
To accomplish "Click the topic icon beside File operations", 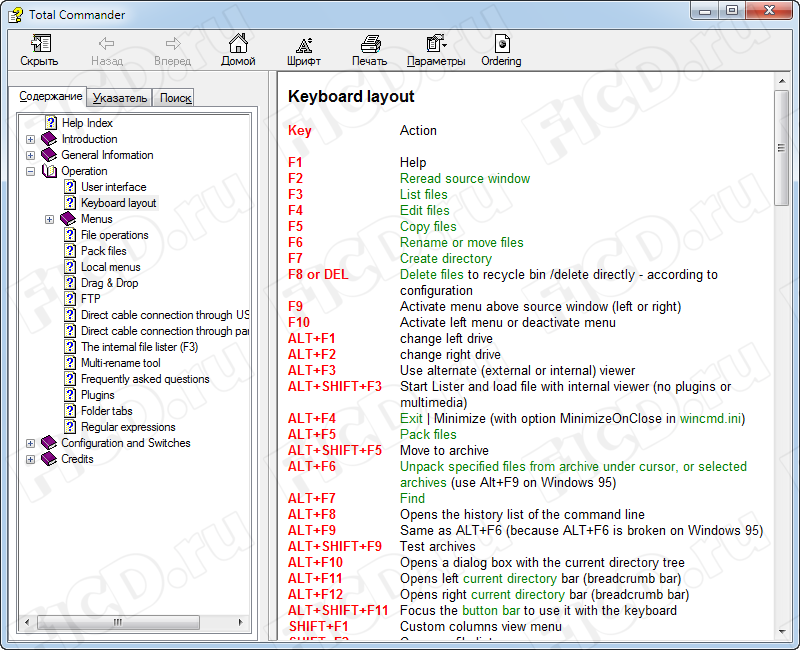I will (x=70, y=235).
